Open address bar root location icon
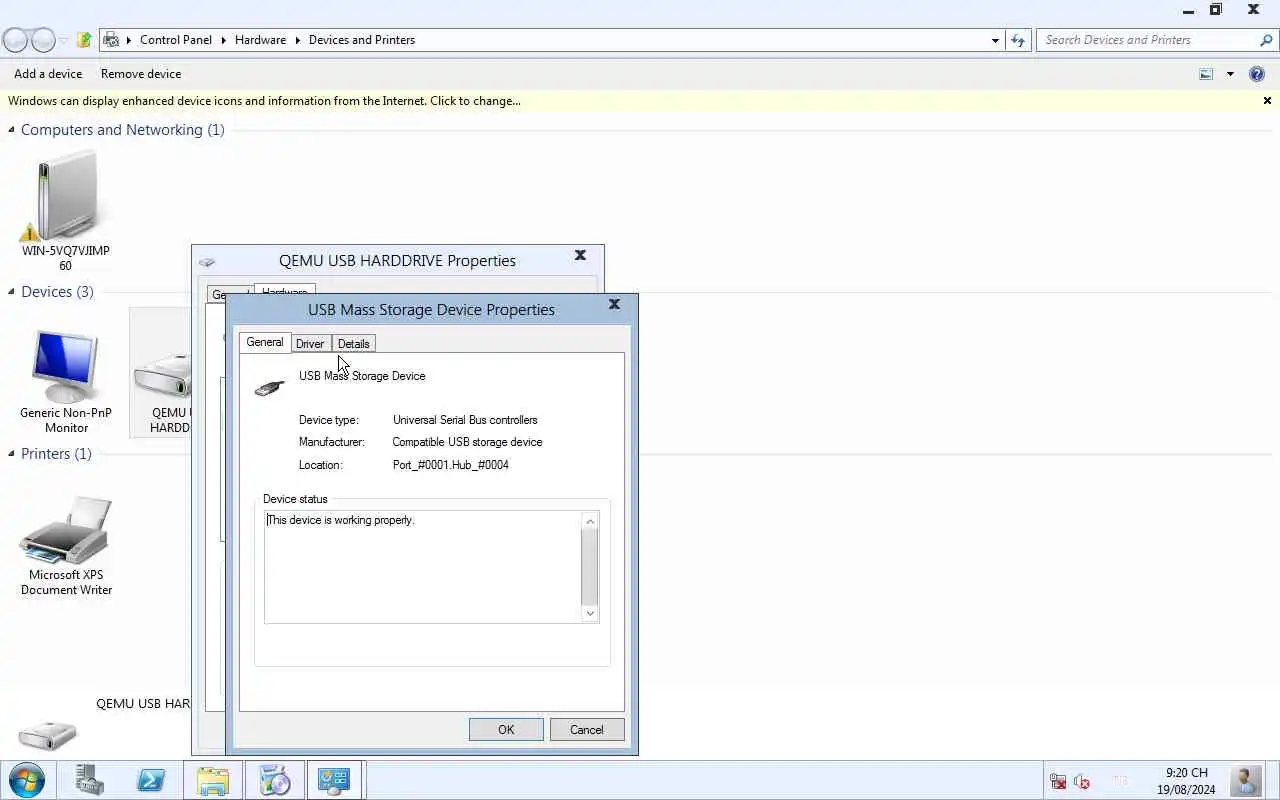1280x800 pixels. pos(112,40)
